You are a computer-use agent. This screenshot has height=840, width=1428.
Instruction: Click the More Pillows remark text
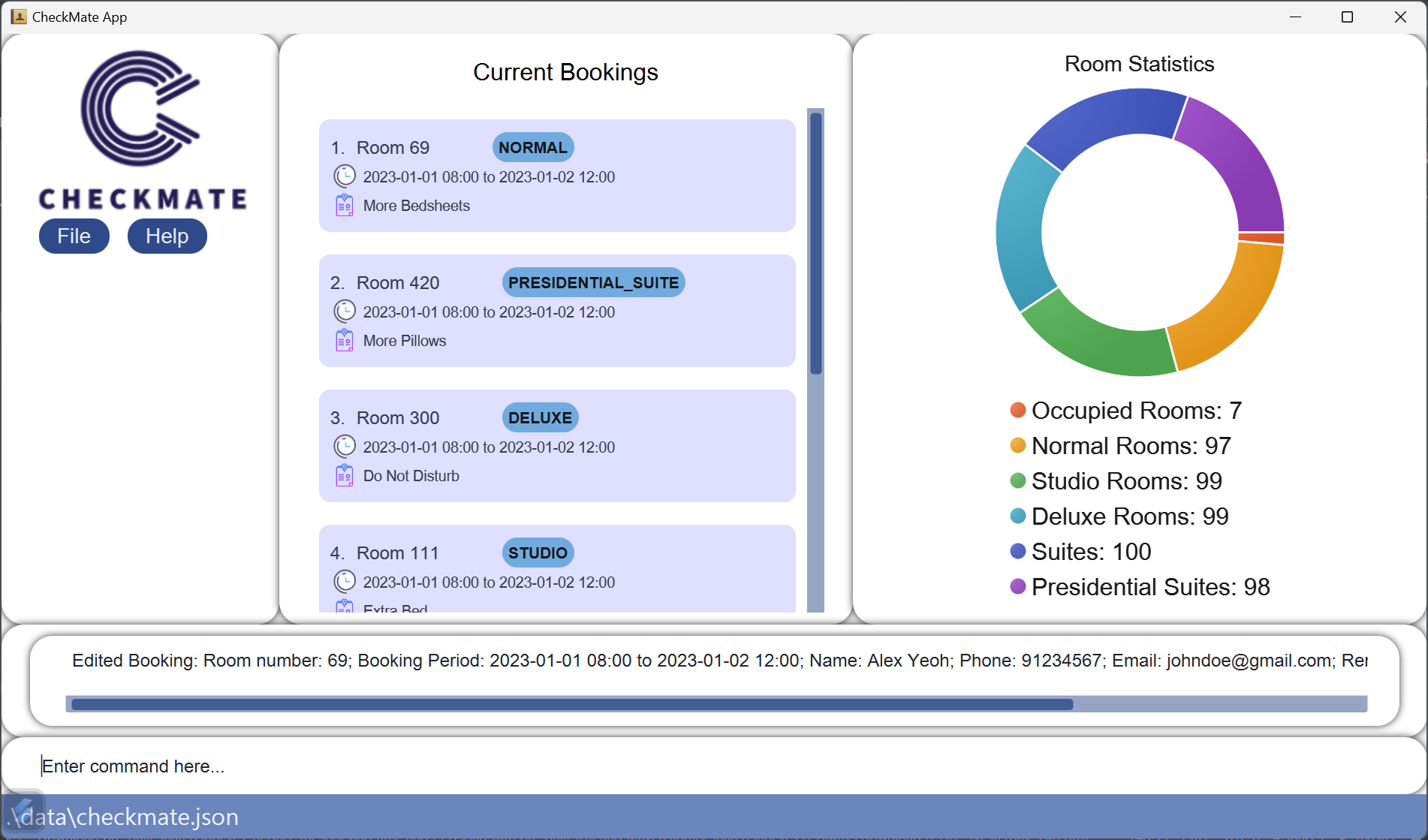tap(405, 341)
